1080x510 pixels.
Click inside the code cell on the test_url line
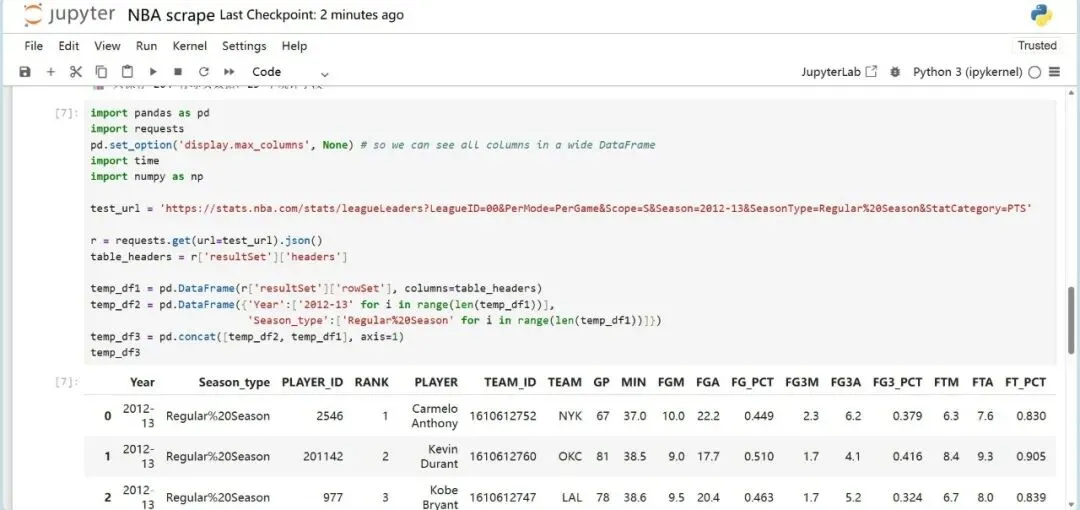click(561, 208)
